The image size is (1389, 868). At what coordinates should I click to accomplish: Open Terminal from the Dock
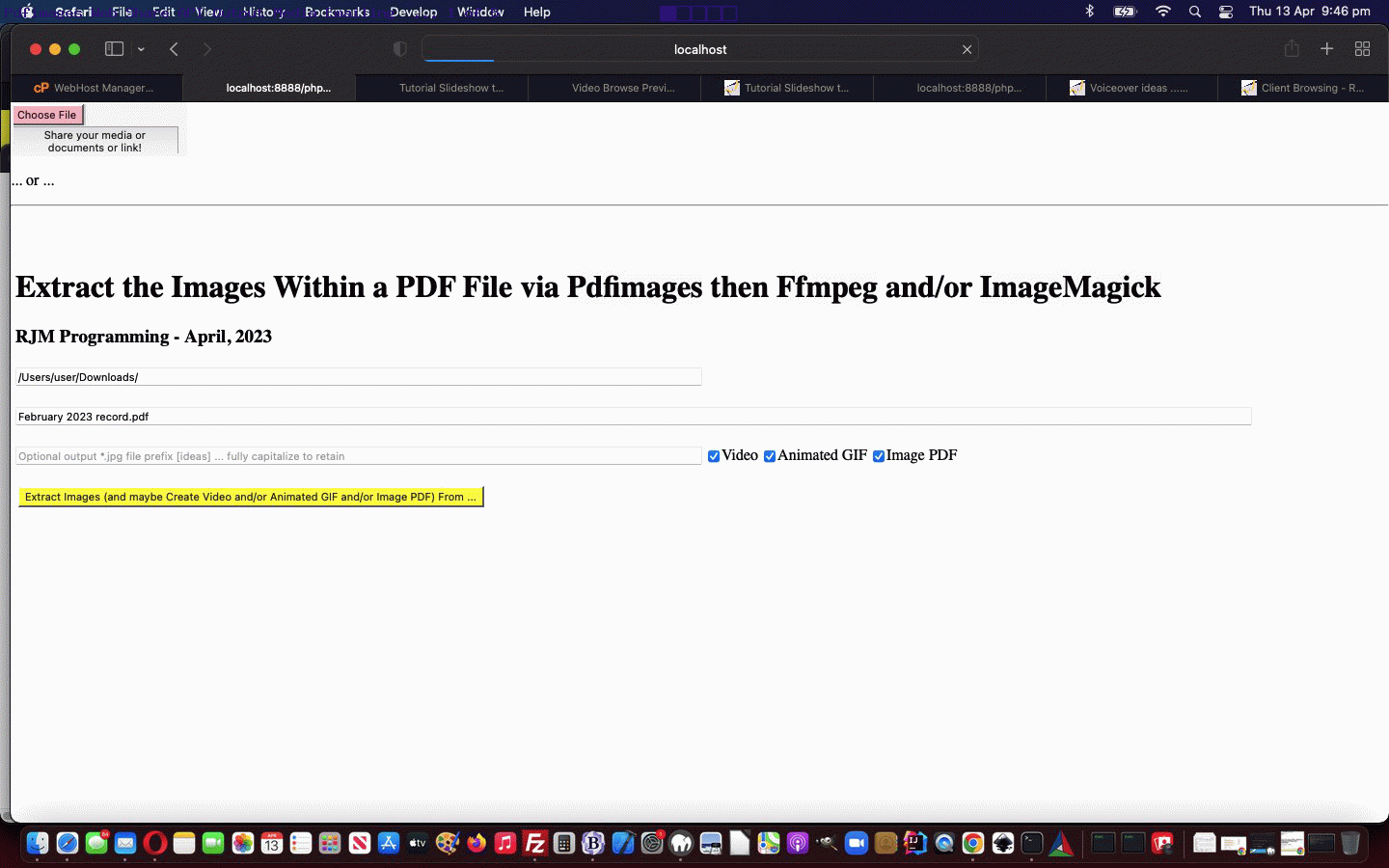pos(1032,843)
